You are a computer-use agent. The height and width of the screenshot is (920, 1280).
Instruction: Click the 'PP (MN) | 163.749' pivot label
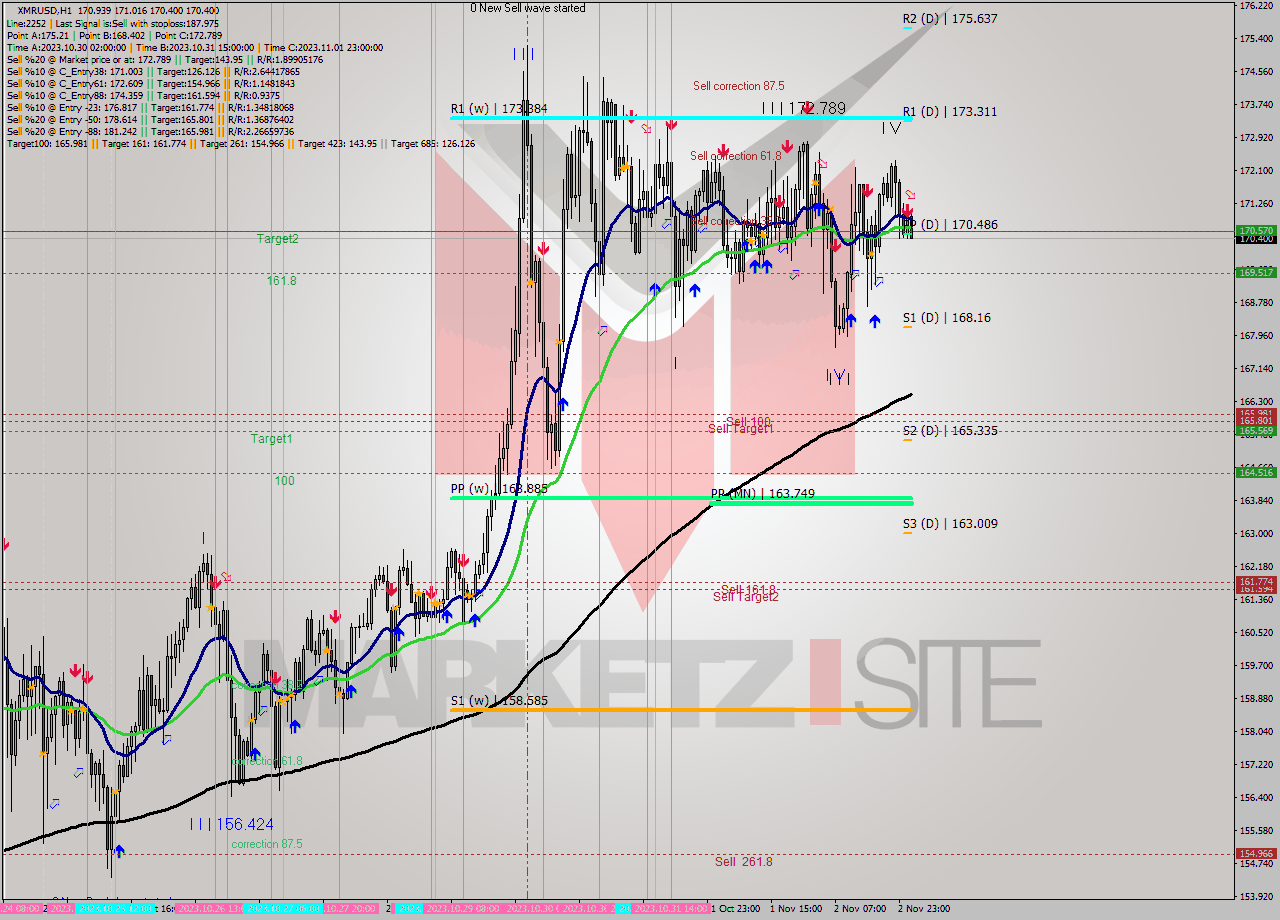(763, 493)
